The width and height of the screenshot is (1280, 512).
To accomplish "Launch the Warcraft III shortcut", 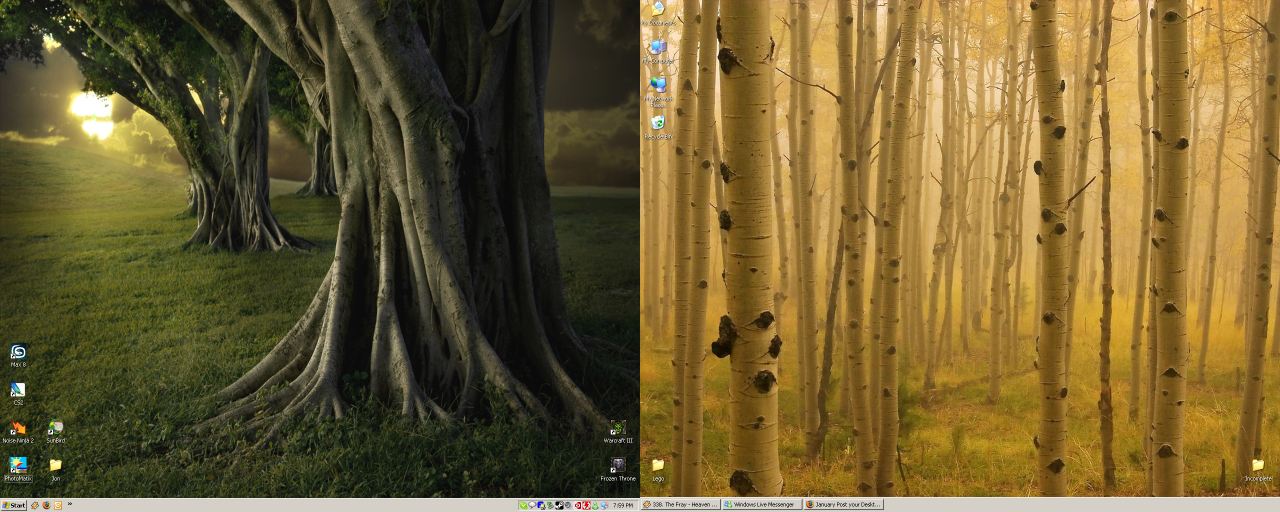I will pyautogui.click(x=618, y=431).
